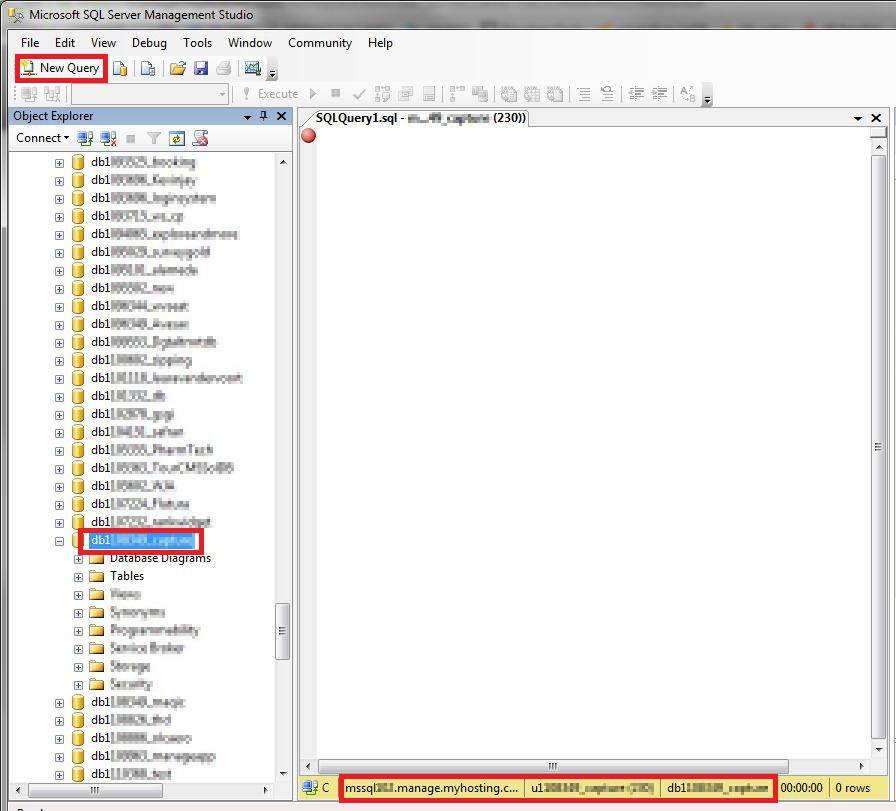Click the myhosting server name in status bar
Viewport: 896px width, 811px height.
pos(432,788)
